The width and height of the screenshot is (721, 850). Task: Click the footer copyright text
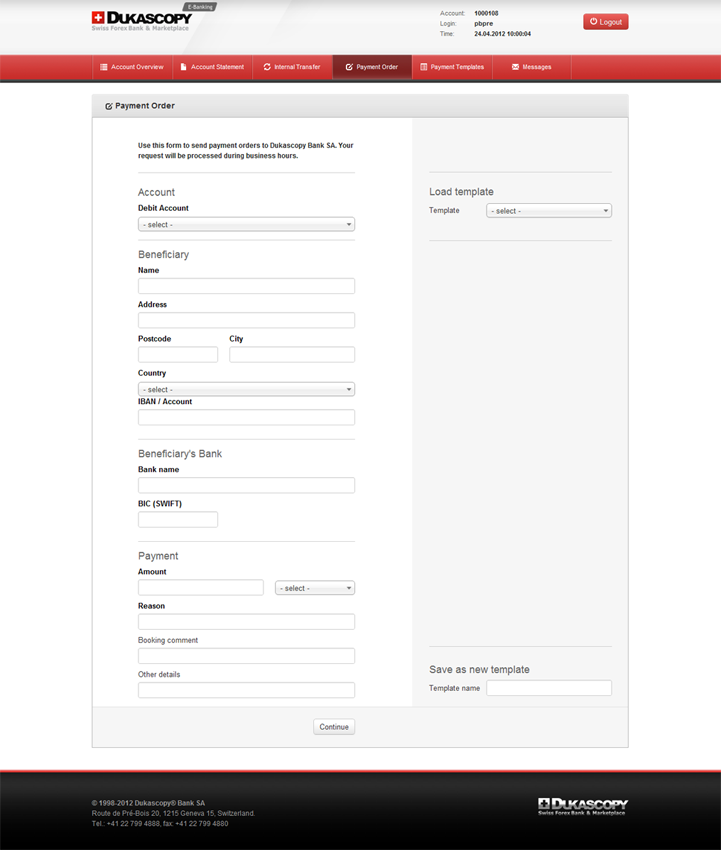(x=148, y=803)
